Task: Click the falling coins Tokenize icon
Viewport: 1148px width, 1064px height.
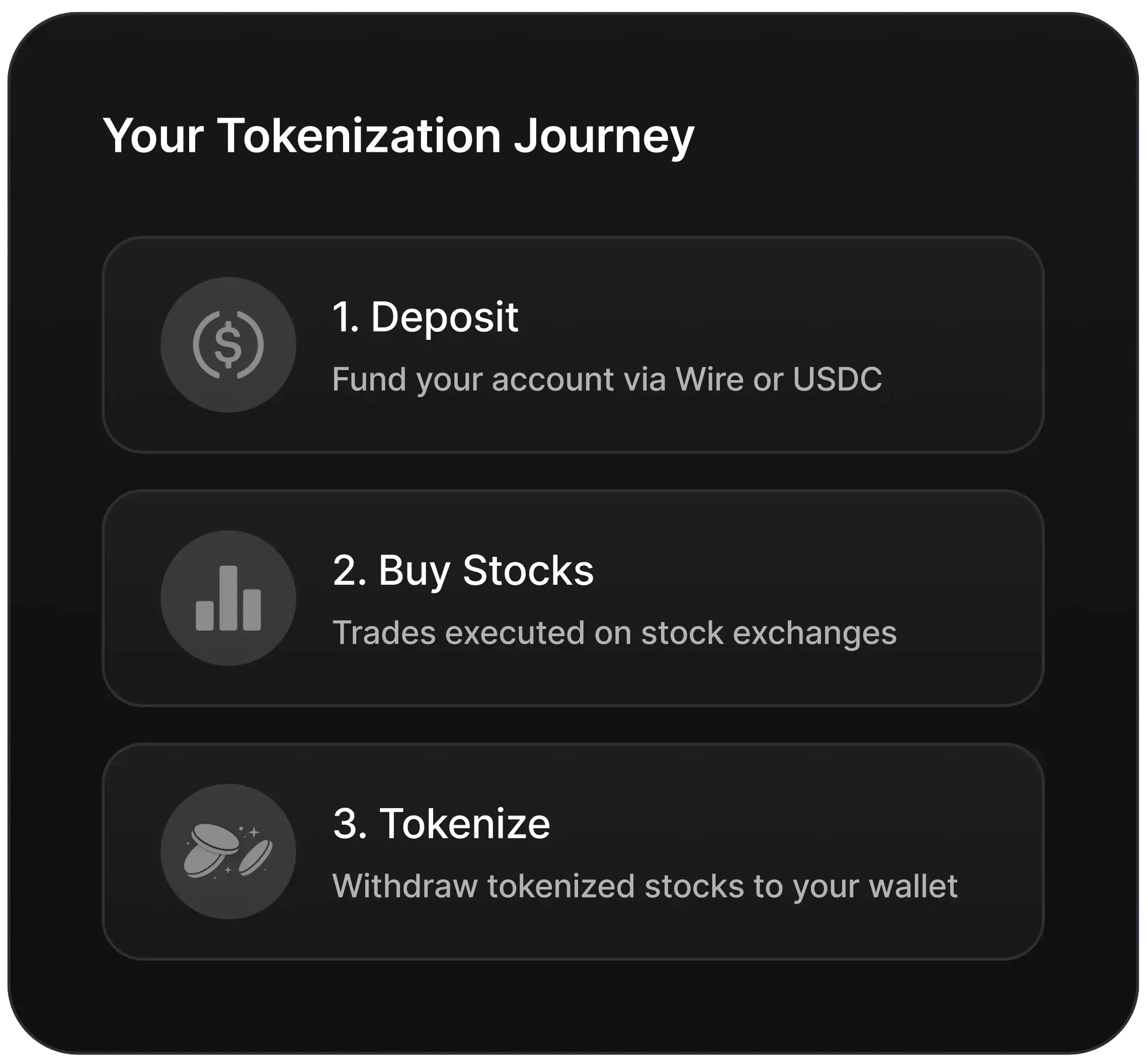Action: (228, 851)
